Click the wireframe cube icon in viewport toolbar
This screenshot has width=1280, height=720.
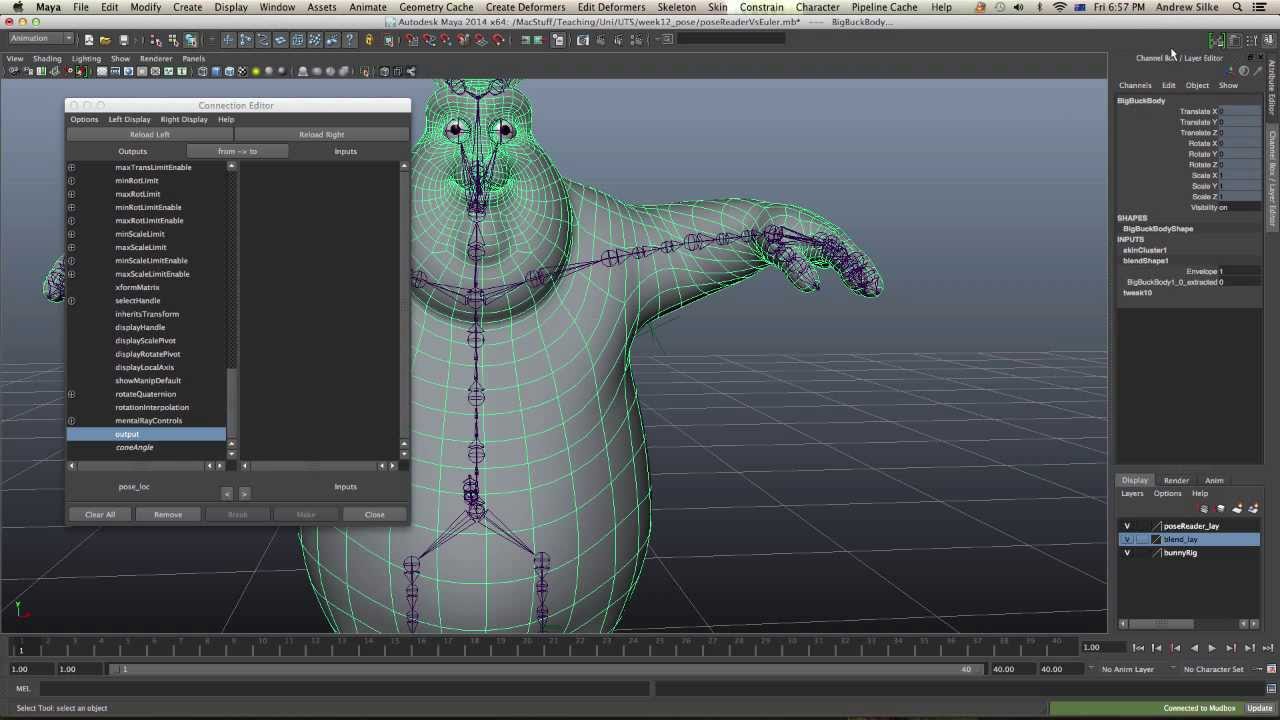[203, 71]
